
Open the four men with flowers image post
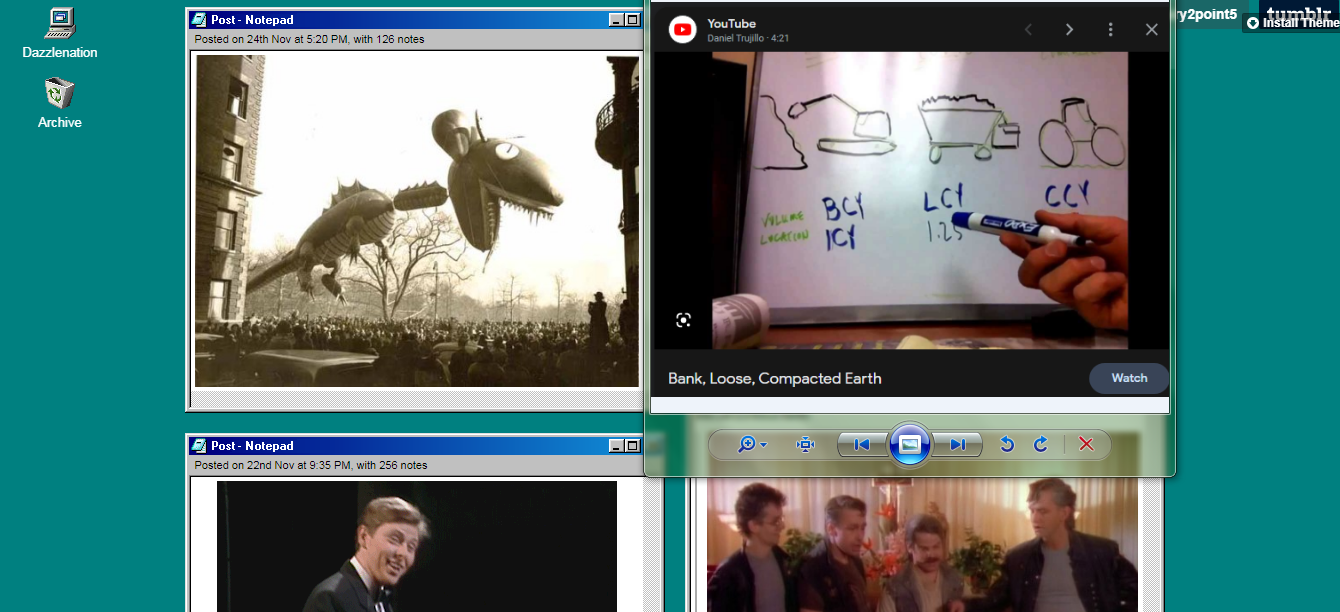pyautogui.click(x=922, y=545)
